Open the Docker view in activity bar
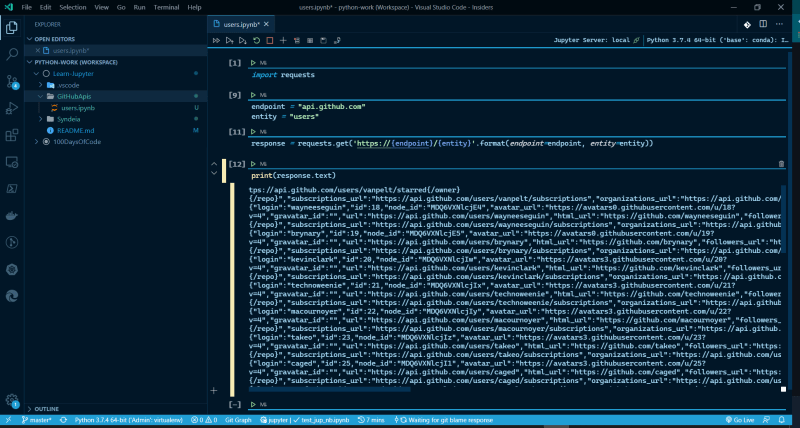 [12, 216]
